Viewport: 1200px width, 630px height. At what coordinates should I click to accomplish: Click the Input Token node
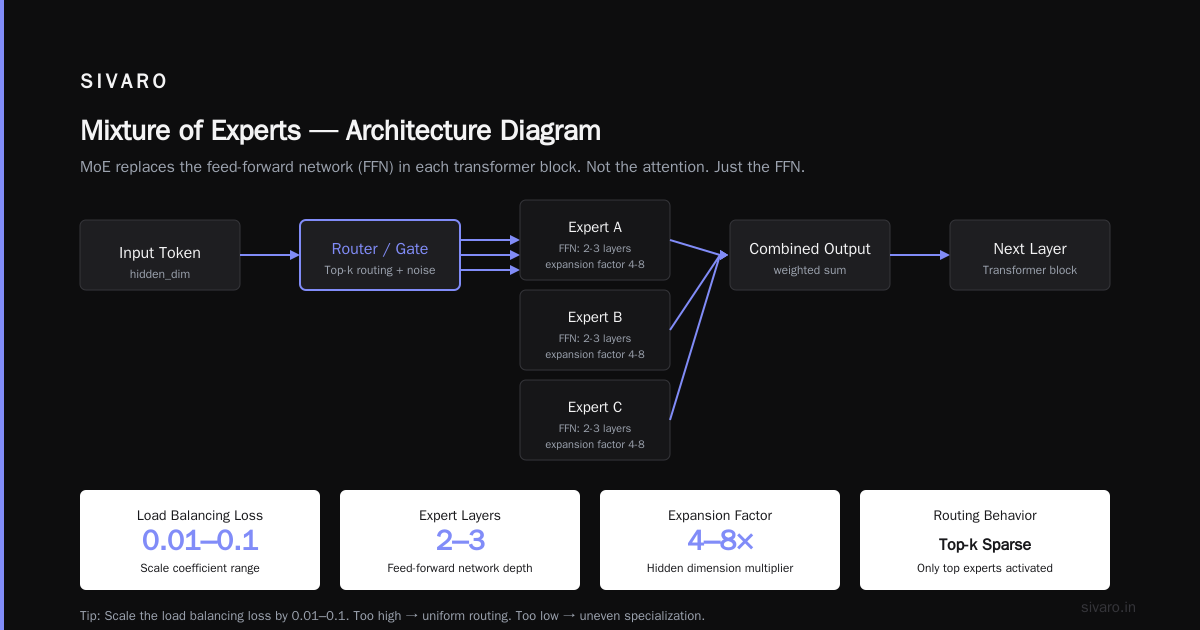point(160,255)
